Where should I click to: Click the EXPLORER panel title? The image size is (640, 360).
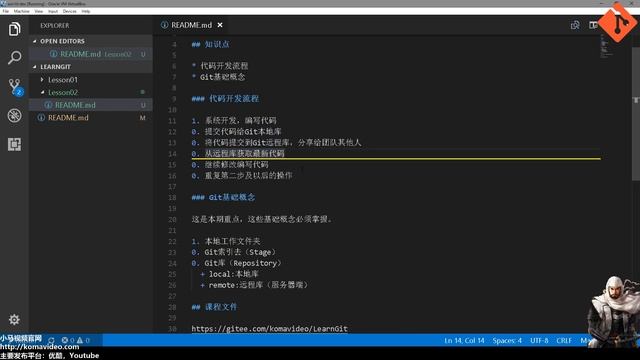click(x=55, y=25)
